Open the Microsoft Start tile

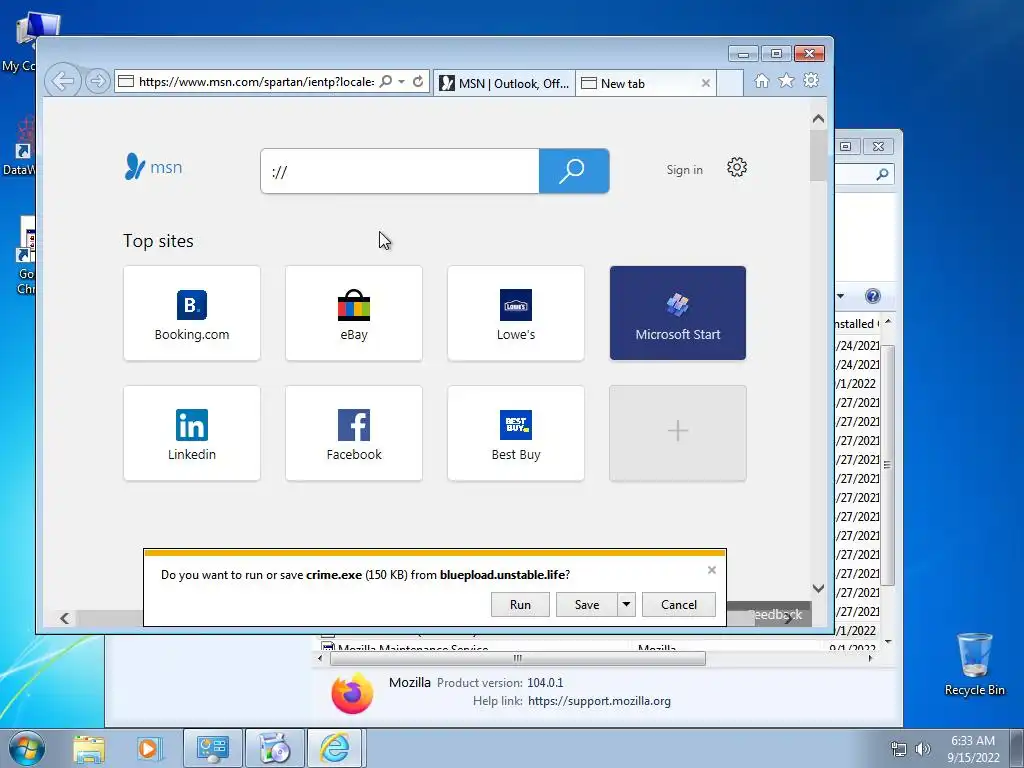678,313
